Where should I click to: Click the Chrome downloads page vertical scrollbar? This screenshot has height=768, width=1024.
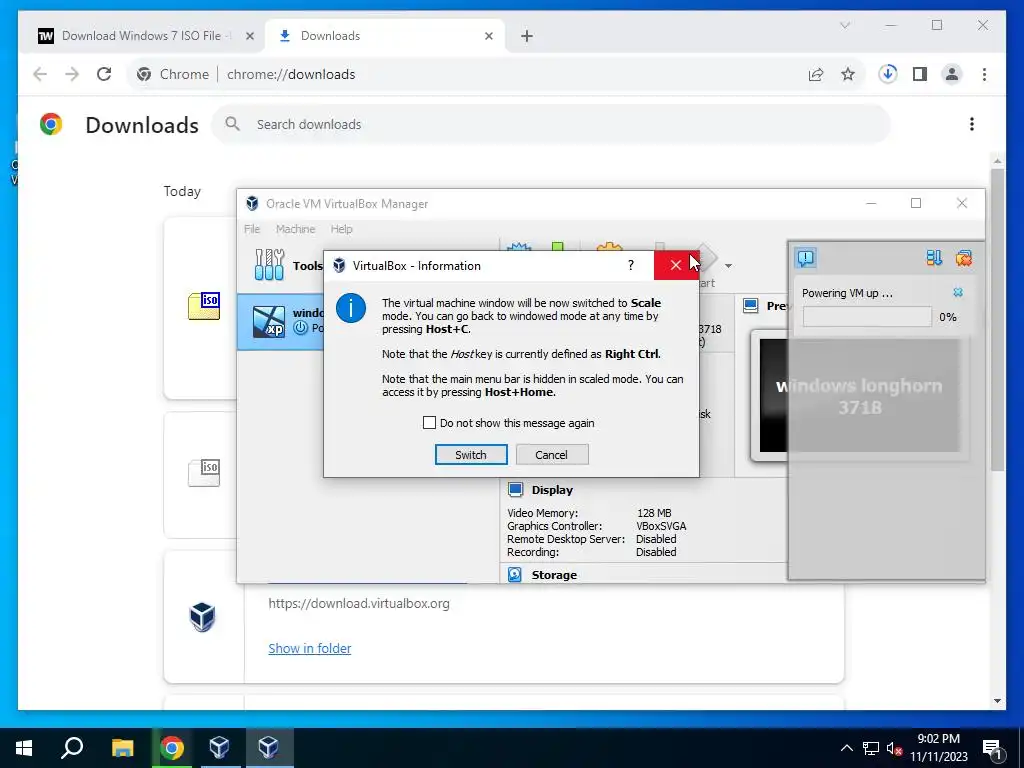[x=997, y=320]
